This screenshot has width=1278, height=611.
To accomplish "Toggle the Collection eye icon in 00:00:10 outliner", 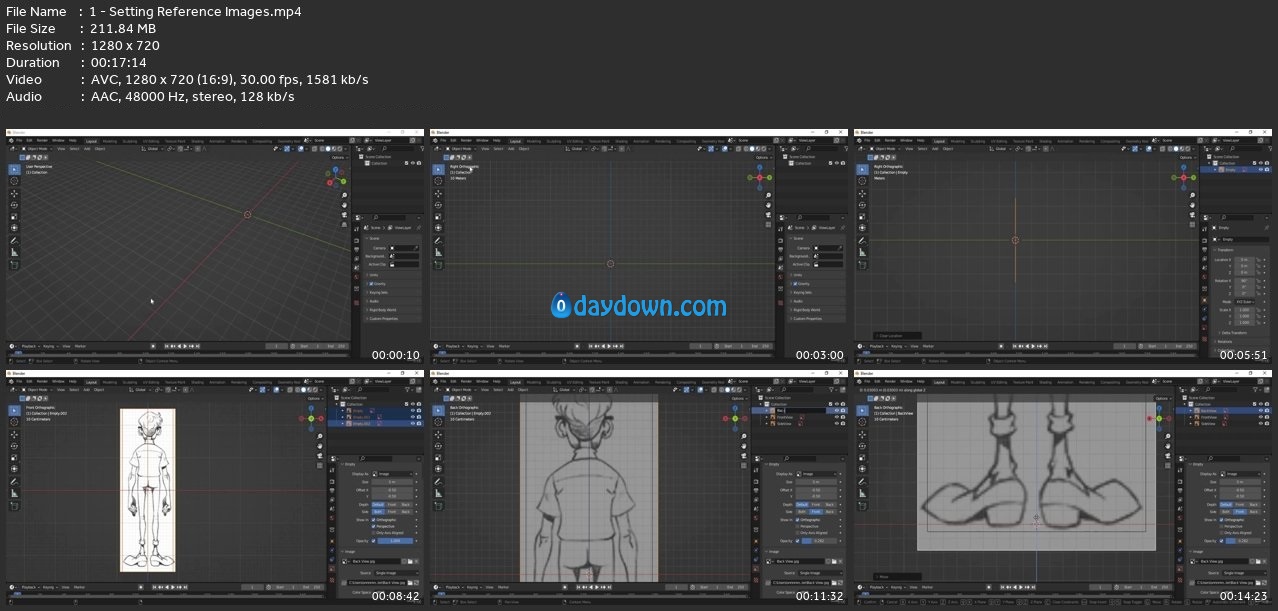I will point(413,163).
